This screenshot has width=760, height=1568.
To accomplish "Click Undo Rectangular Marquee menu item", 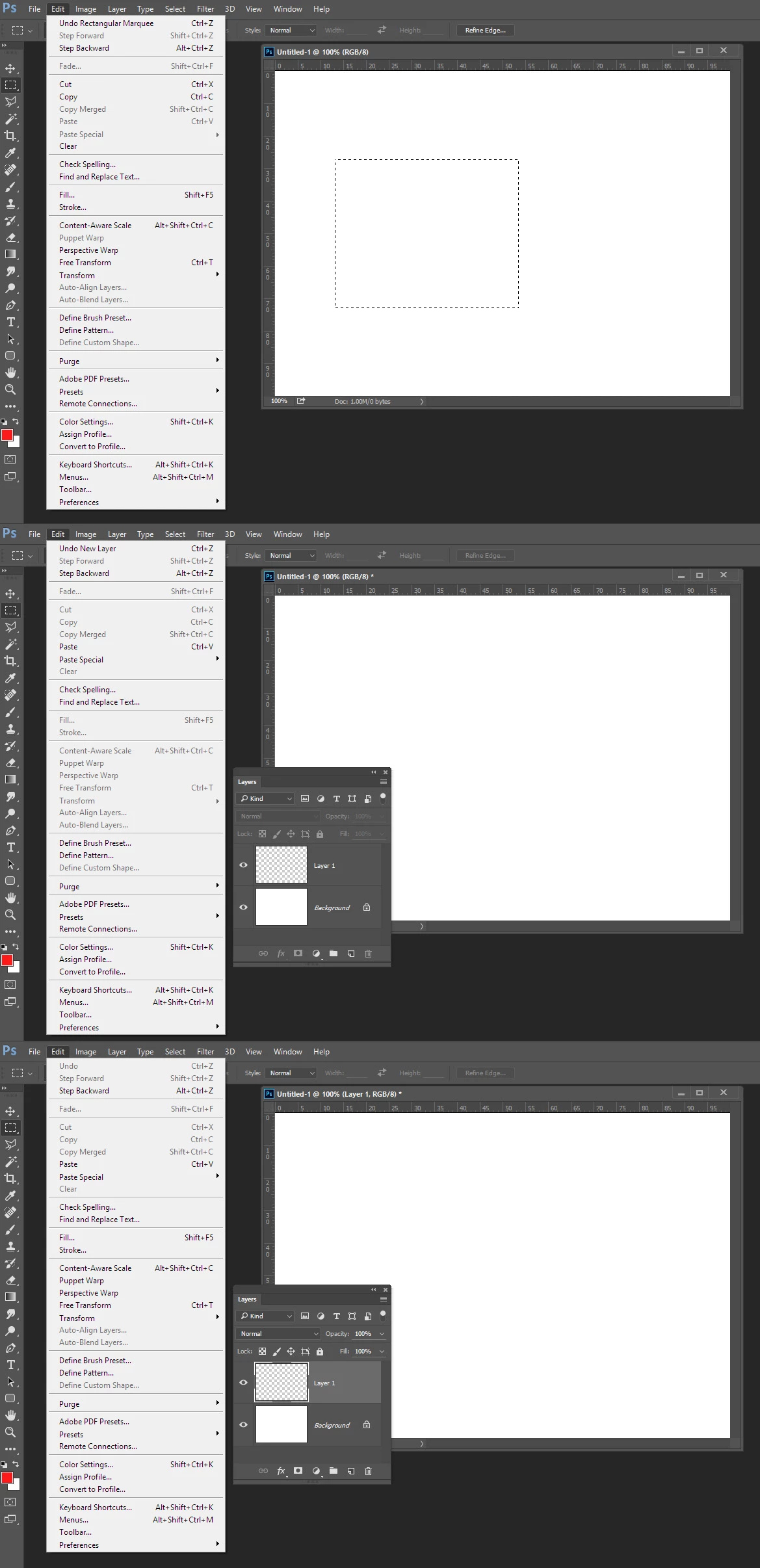I will click(136, 23).
